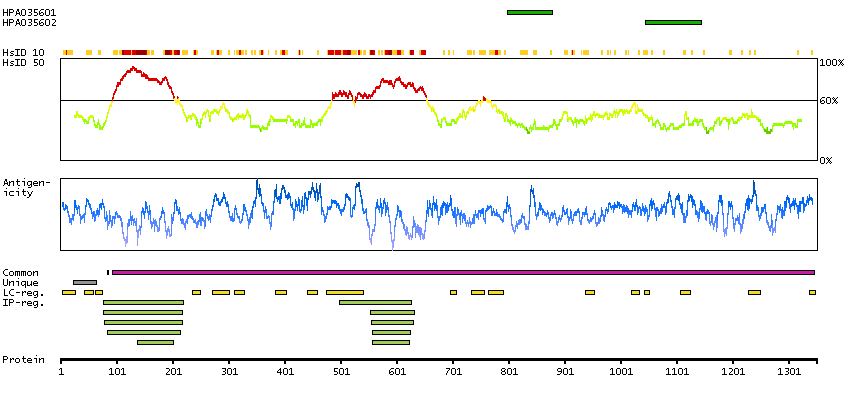Select the HPA035601 label
Screen dimensions: 850x400
click(x=29, y=12)
